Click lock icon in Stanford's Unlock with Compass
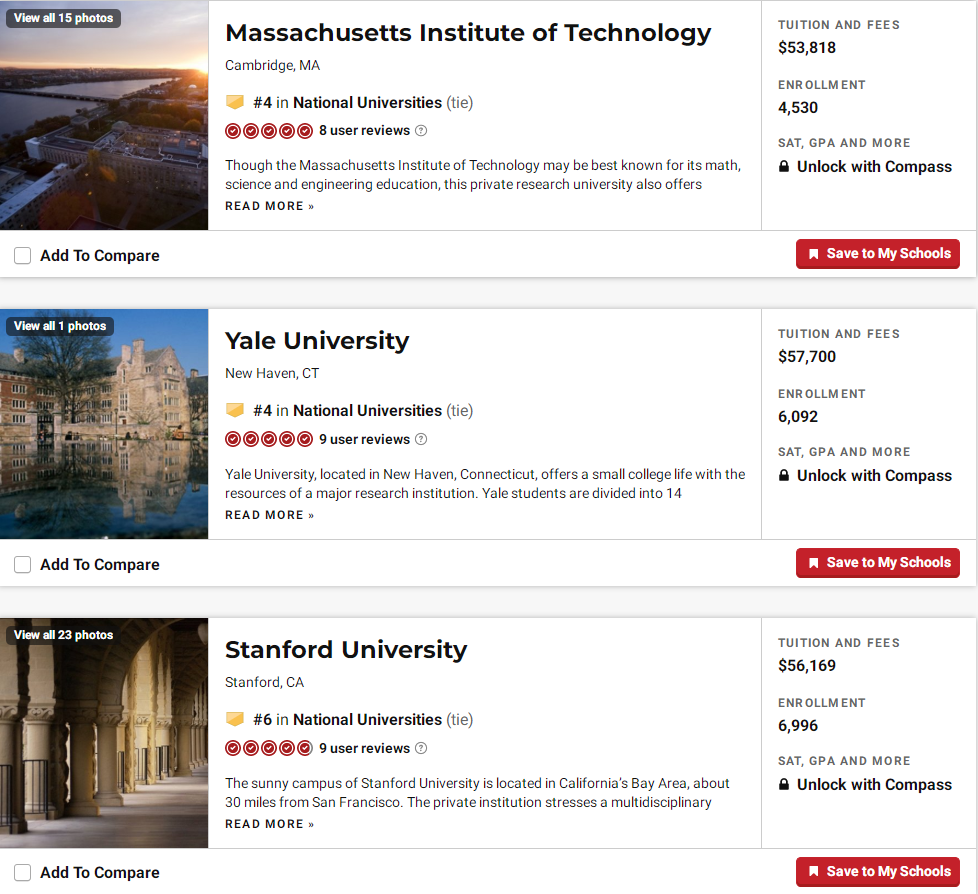Image resolution: width=978 pixels, height=894 pixels. click(x=784, y=784)
